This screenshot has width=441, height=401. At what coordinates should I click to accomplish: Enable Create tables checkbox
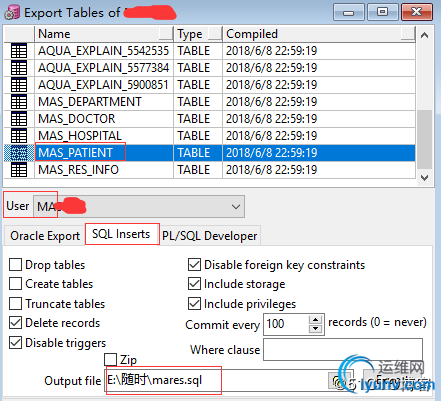[15, 284]
